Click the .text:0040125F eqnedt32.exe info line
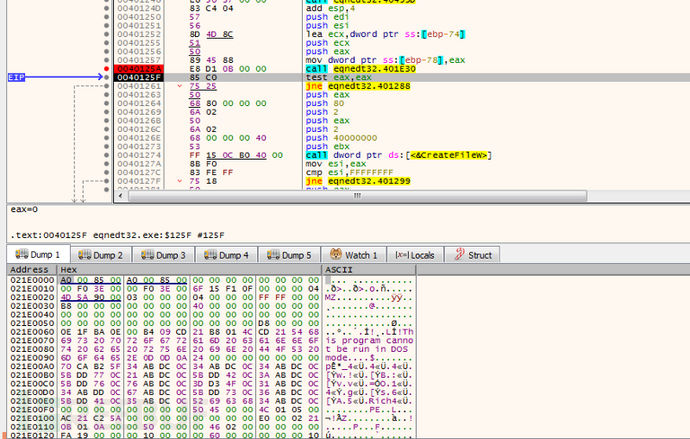 click(x=117, y=235)
